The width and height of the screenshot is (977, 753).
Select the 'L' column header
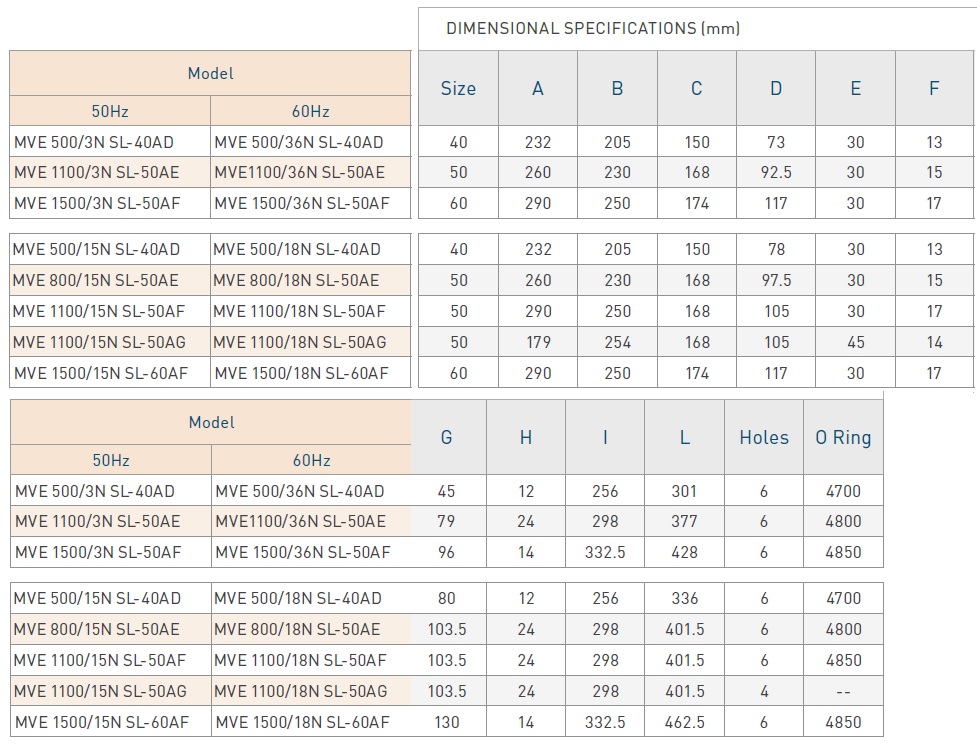(x=684, y=438)
